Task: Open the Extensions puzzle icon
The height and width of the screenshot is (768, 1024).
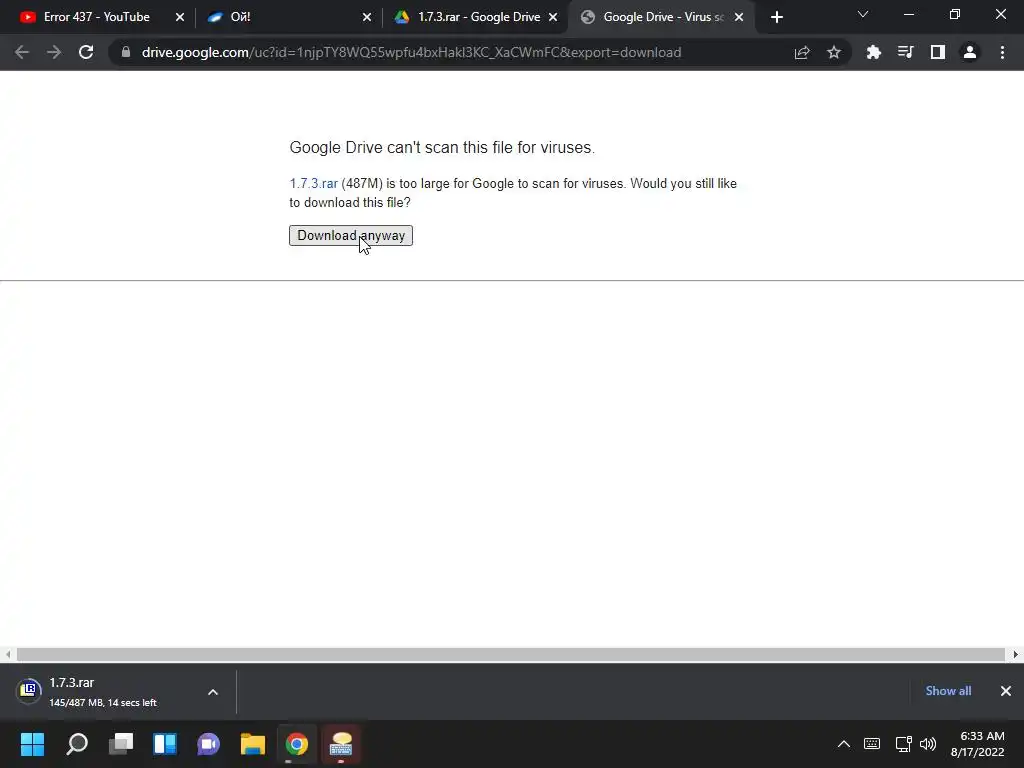Action: click(873, 52)
